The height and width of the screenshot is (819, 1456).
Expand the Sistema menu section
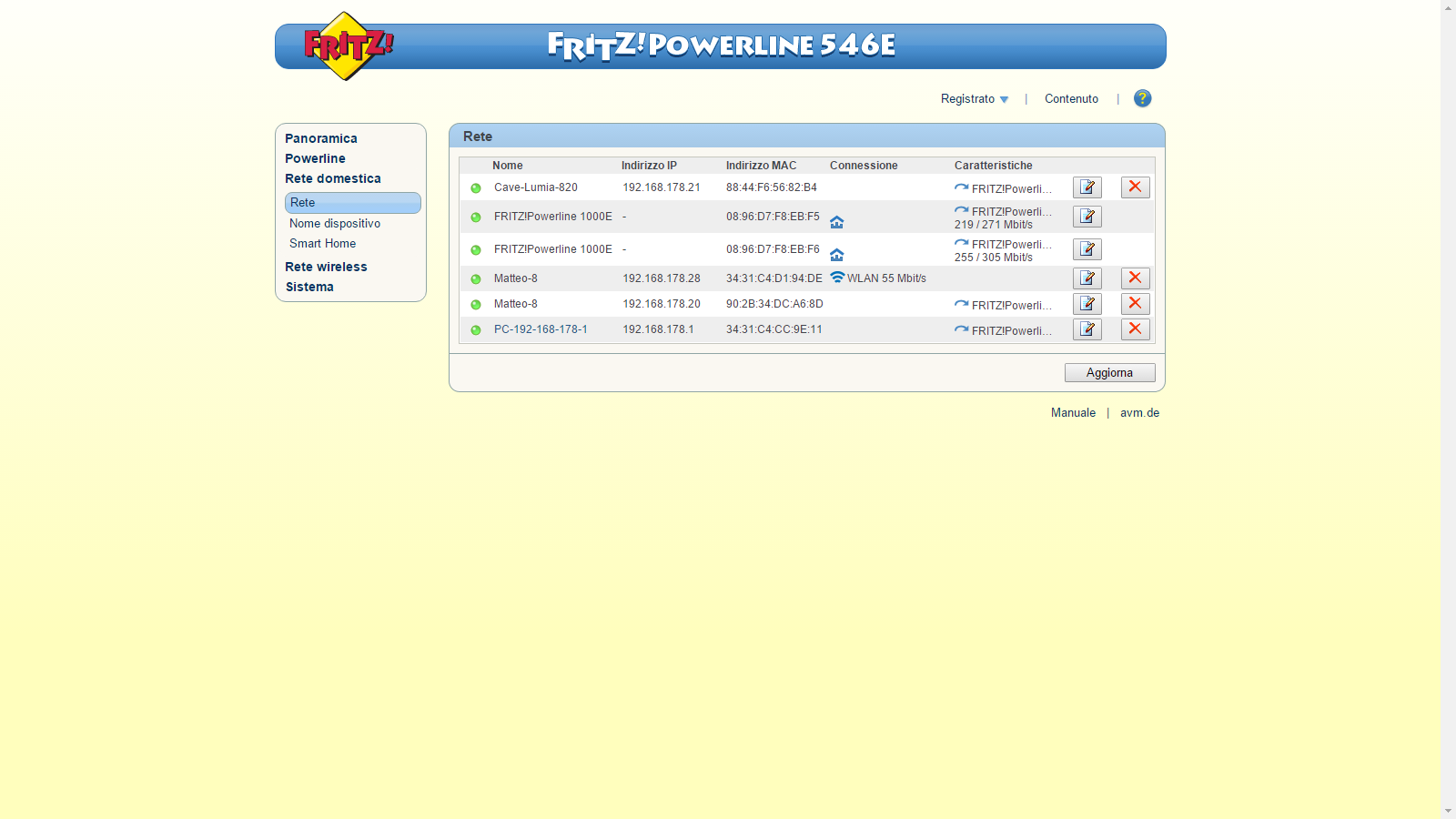coord(309,287)
